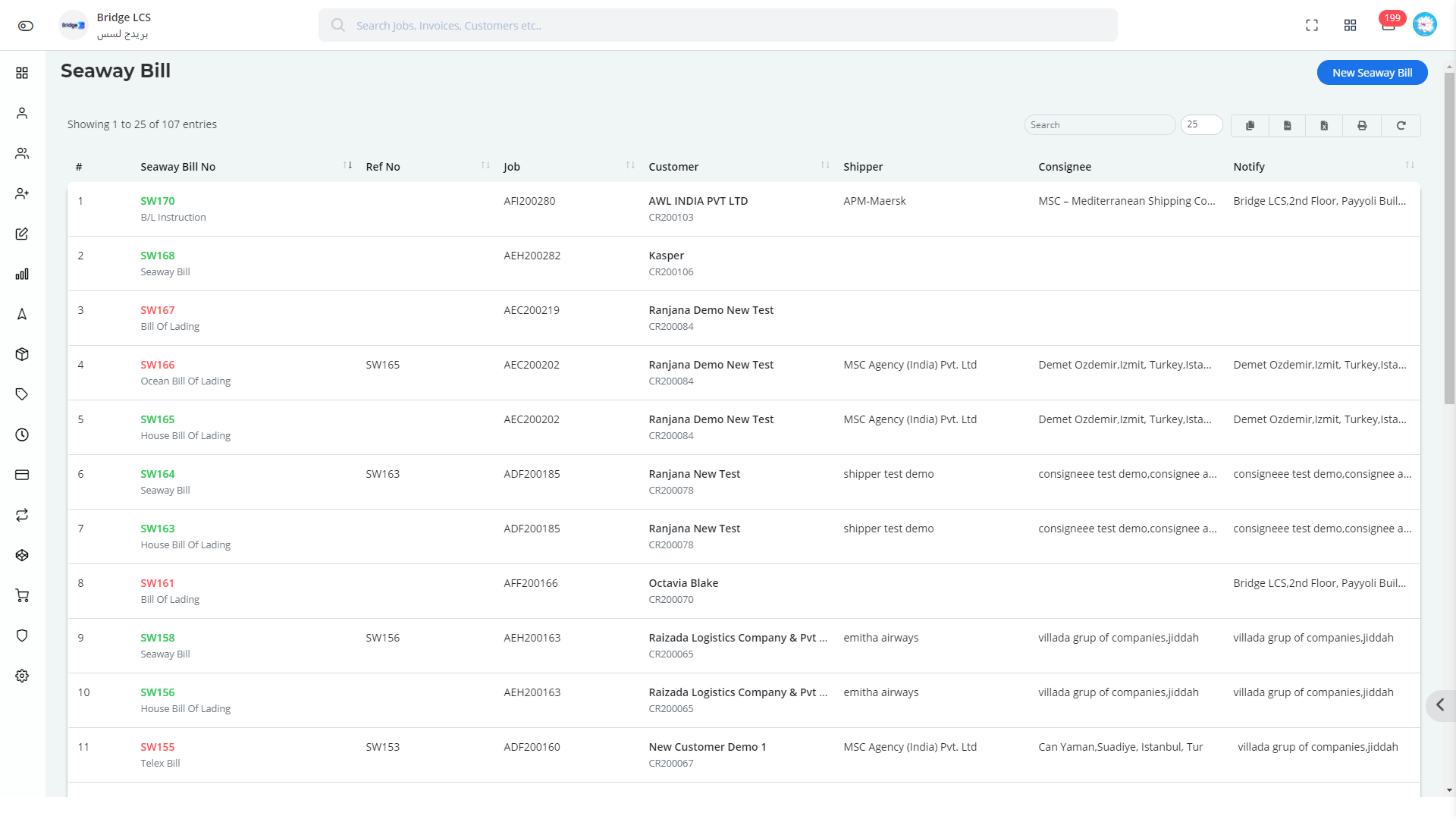Toggle sort on the Customer column

click(x=825, y=166)
